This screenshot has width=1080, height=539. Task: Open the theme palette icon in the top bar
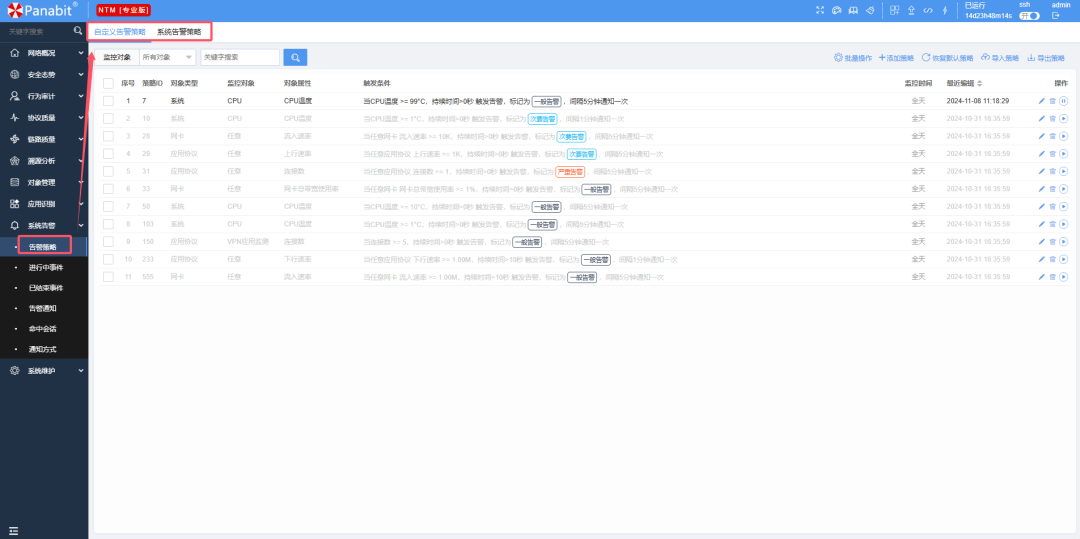click(837, 10)
